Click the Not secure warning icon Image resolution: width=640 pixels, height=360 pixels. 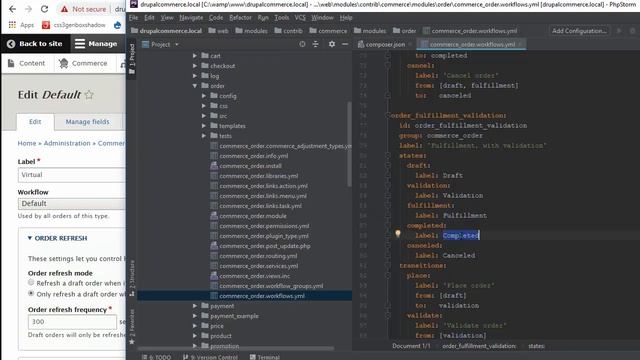[x=64, y=9]
